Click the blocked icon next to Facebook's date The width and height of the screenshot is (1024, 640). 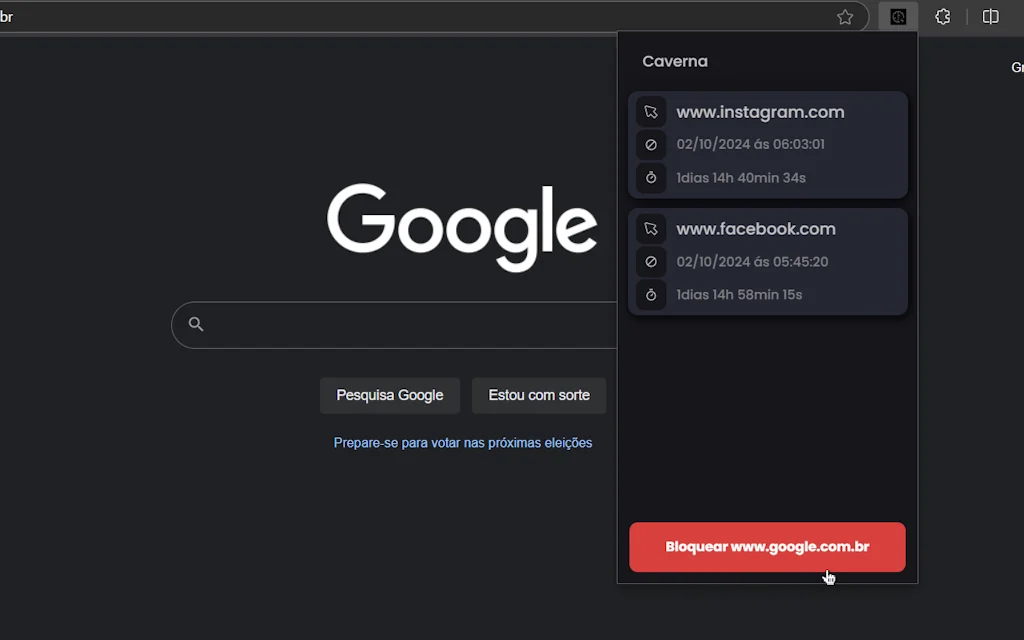tap(651, 262)
